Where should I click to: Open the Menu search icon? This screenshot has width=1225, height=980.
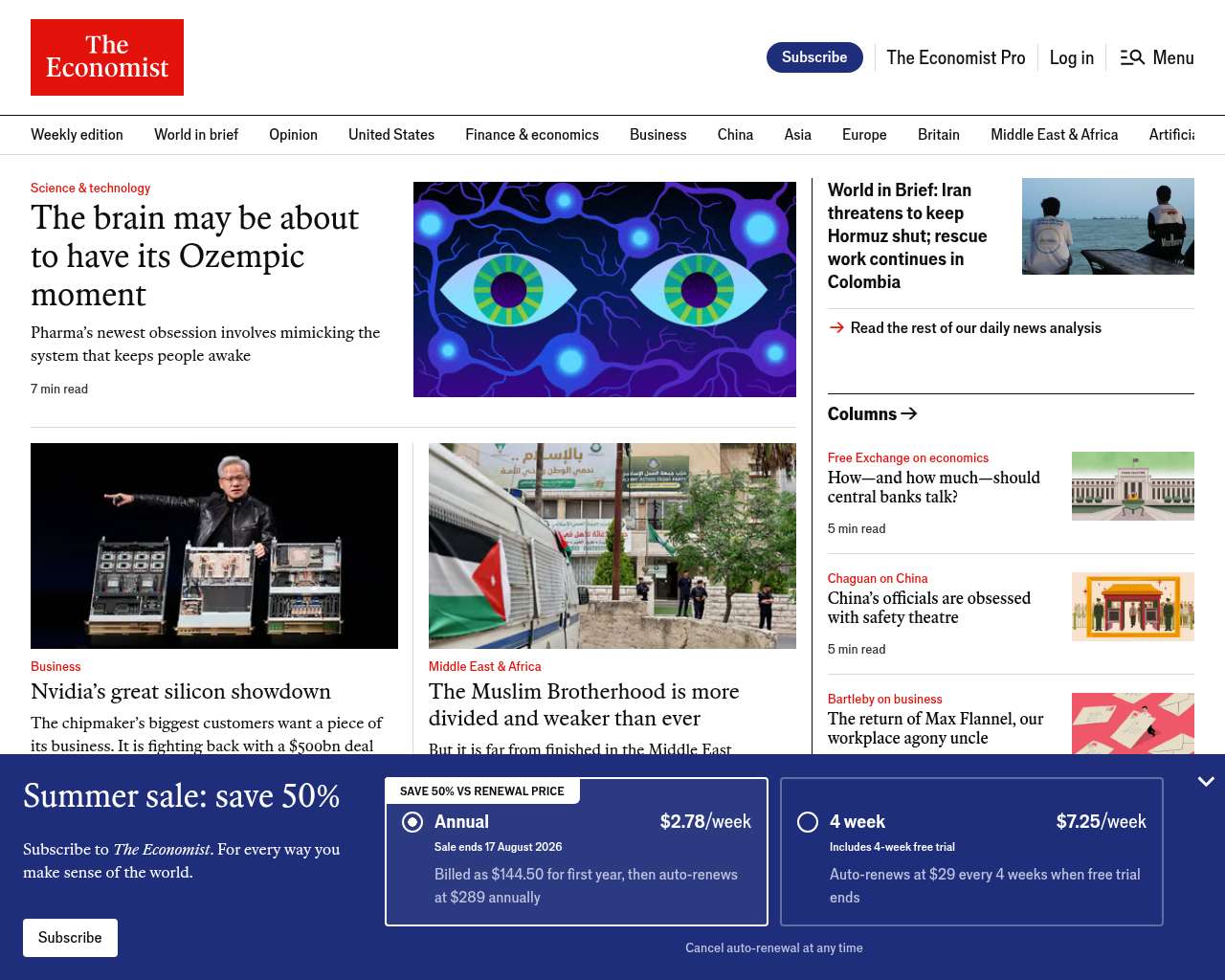[x=1132, y=57]
